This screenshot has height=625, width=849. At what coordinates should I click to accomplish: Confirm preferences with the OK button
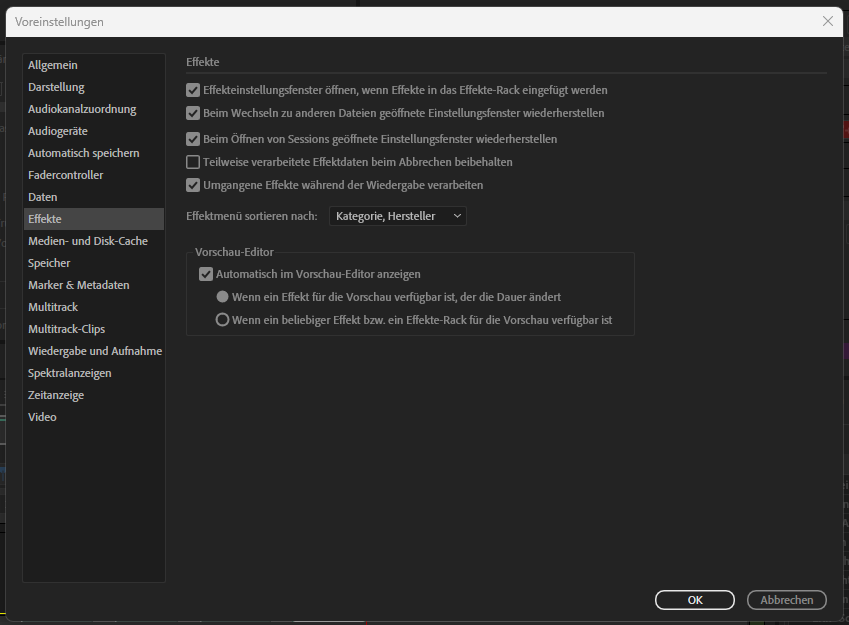(694, 600)
